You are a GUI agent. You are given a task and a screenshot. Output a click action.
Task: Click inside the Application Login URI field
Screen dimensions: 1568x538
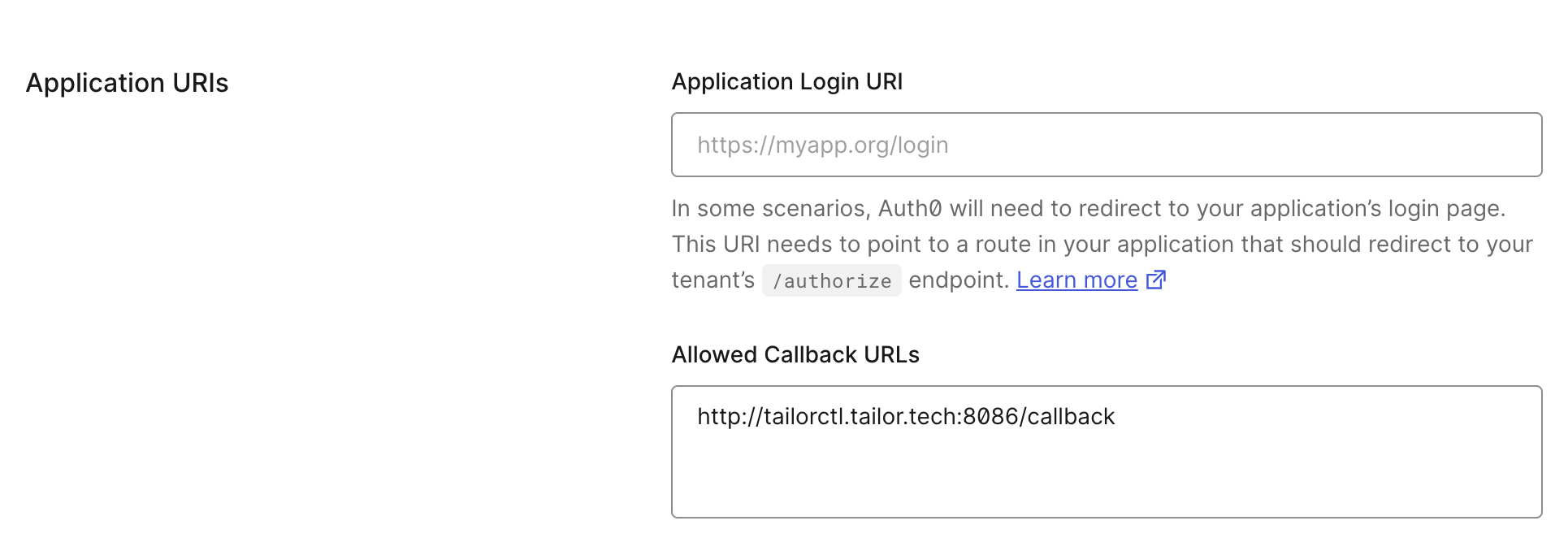(x=1105, y=144)
